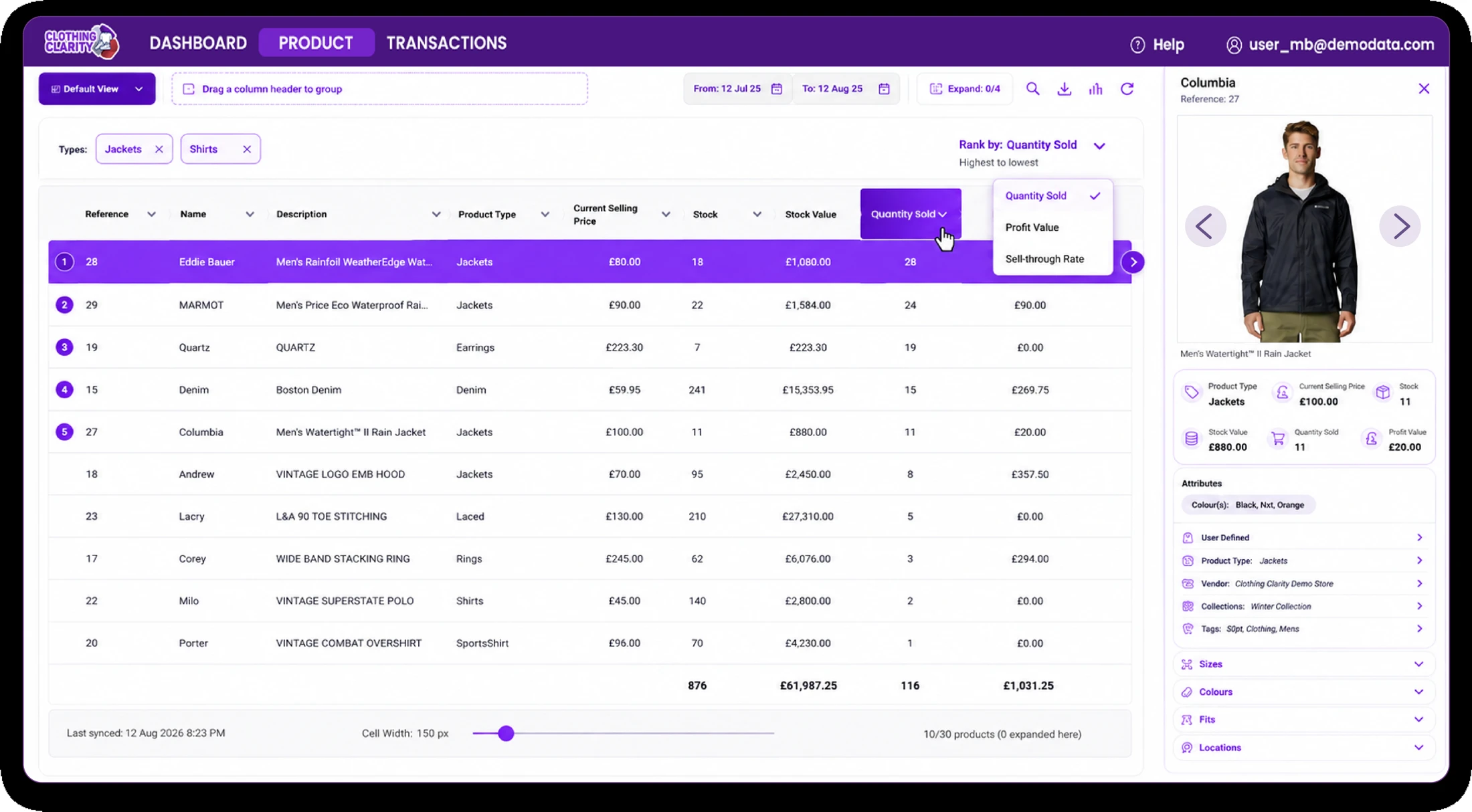The width and height of the screenshot is (1472, 812).
Task: Switch to the Dashboard tab
Action: 198,43
